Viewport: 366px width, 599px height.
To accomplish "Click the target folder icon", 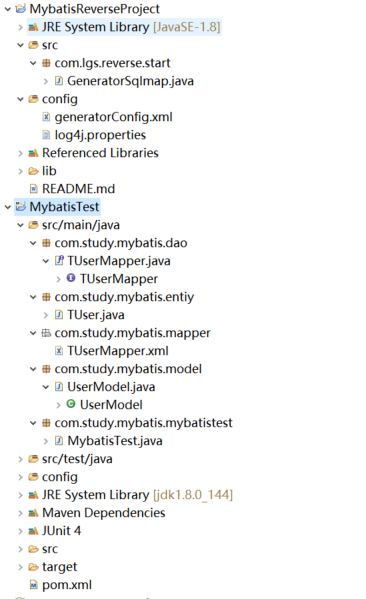I will (x=33, y=567).
